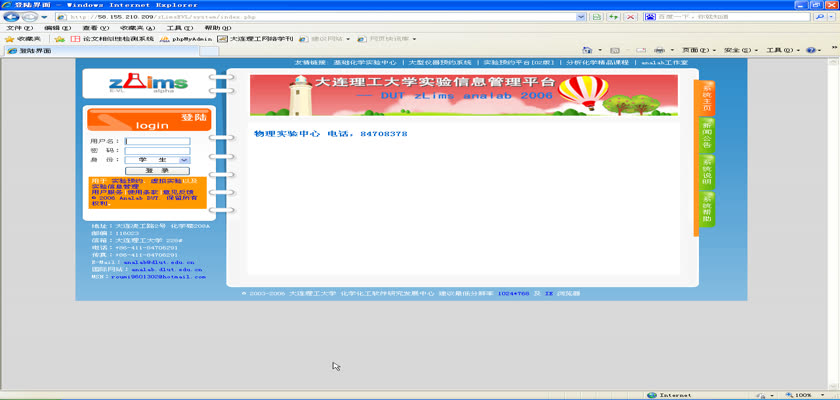Open the 工具(T) menu in menu bar
The image size is (840, 400).
pyautogui.click(x=180, y=28)
